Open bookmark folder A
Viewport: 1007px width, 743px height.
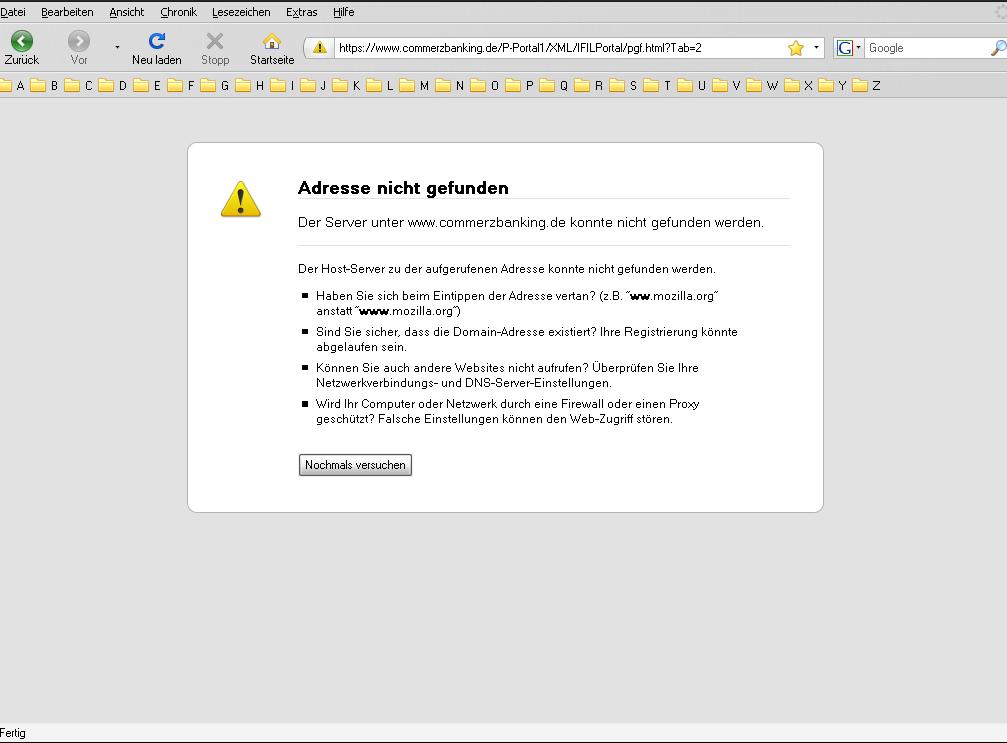click(x=12, y=85)
